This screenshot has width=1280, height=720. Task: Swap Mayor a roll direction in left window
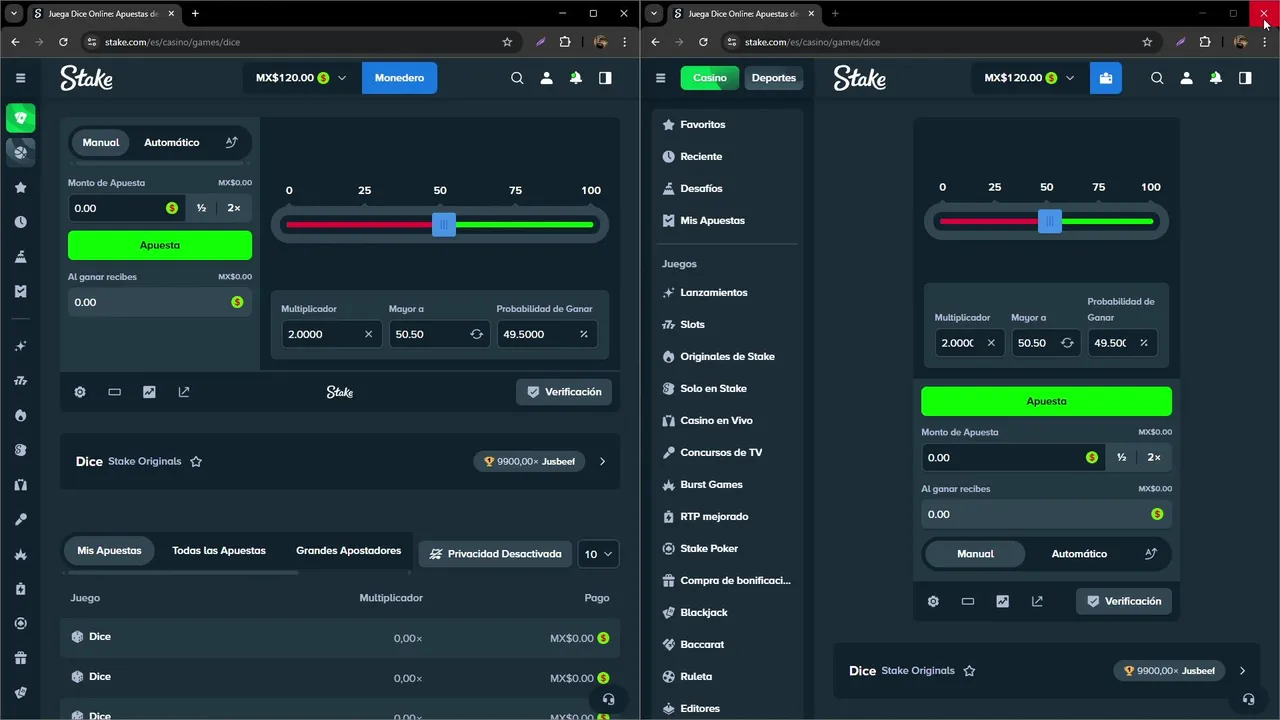point(476,334)
